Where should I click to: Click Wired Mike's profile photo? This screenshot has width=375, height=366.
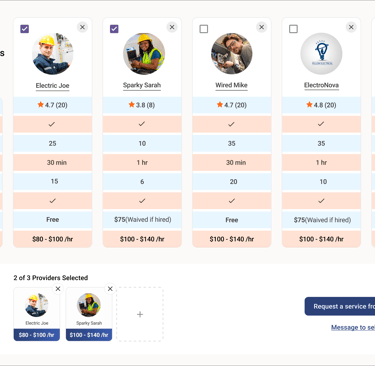click(x=232, y=53)
